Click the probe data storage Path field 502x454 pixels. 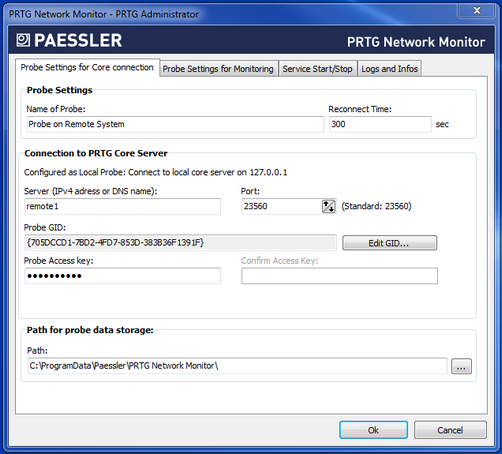(237, 366)
